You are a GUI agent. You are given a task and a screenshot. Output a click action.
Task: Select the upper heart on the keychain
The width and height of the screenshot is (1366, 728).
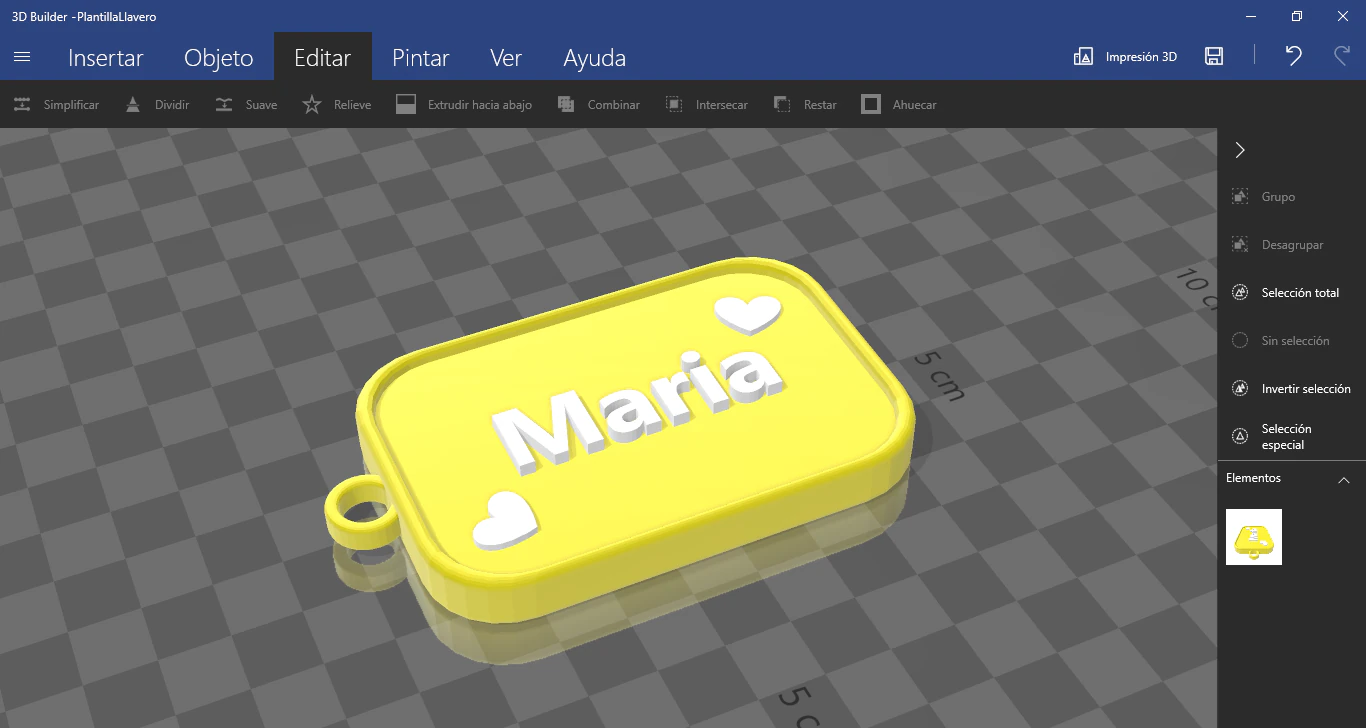click(747, 312)
